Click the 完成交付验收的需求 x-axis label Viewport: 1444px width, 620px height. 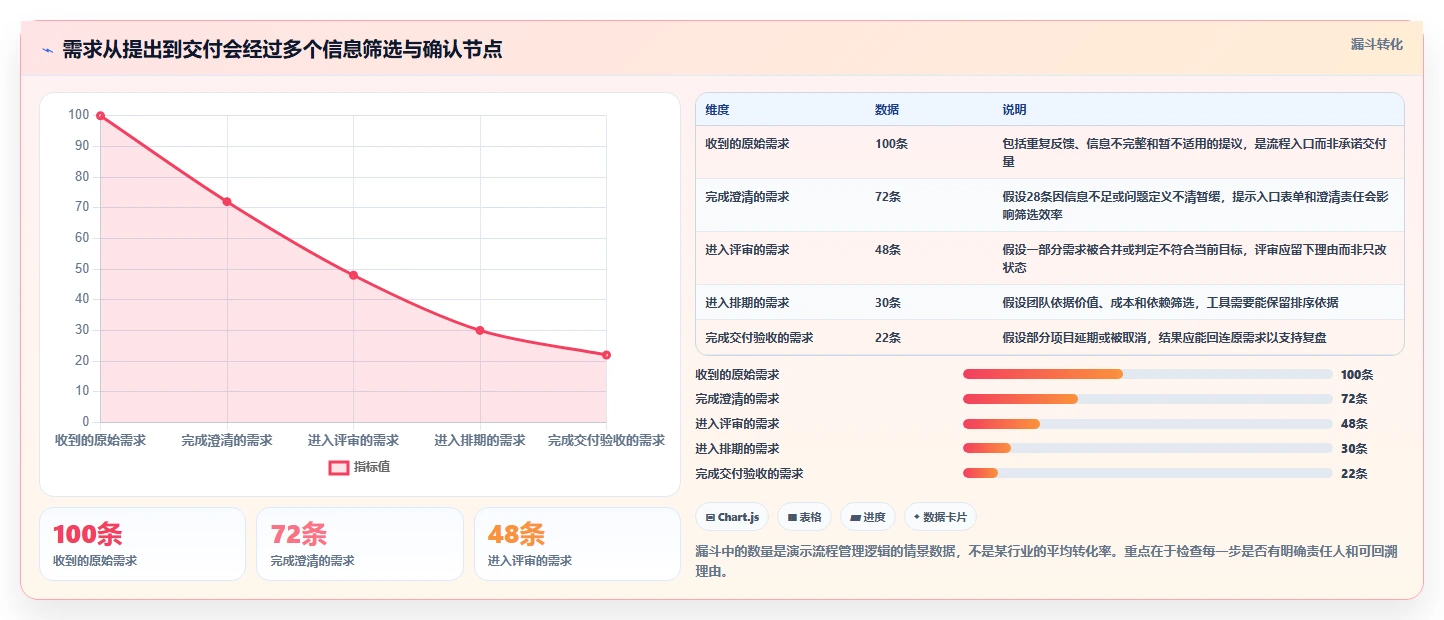[x=606, y=440]
